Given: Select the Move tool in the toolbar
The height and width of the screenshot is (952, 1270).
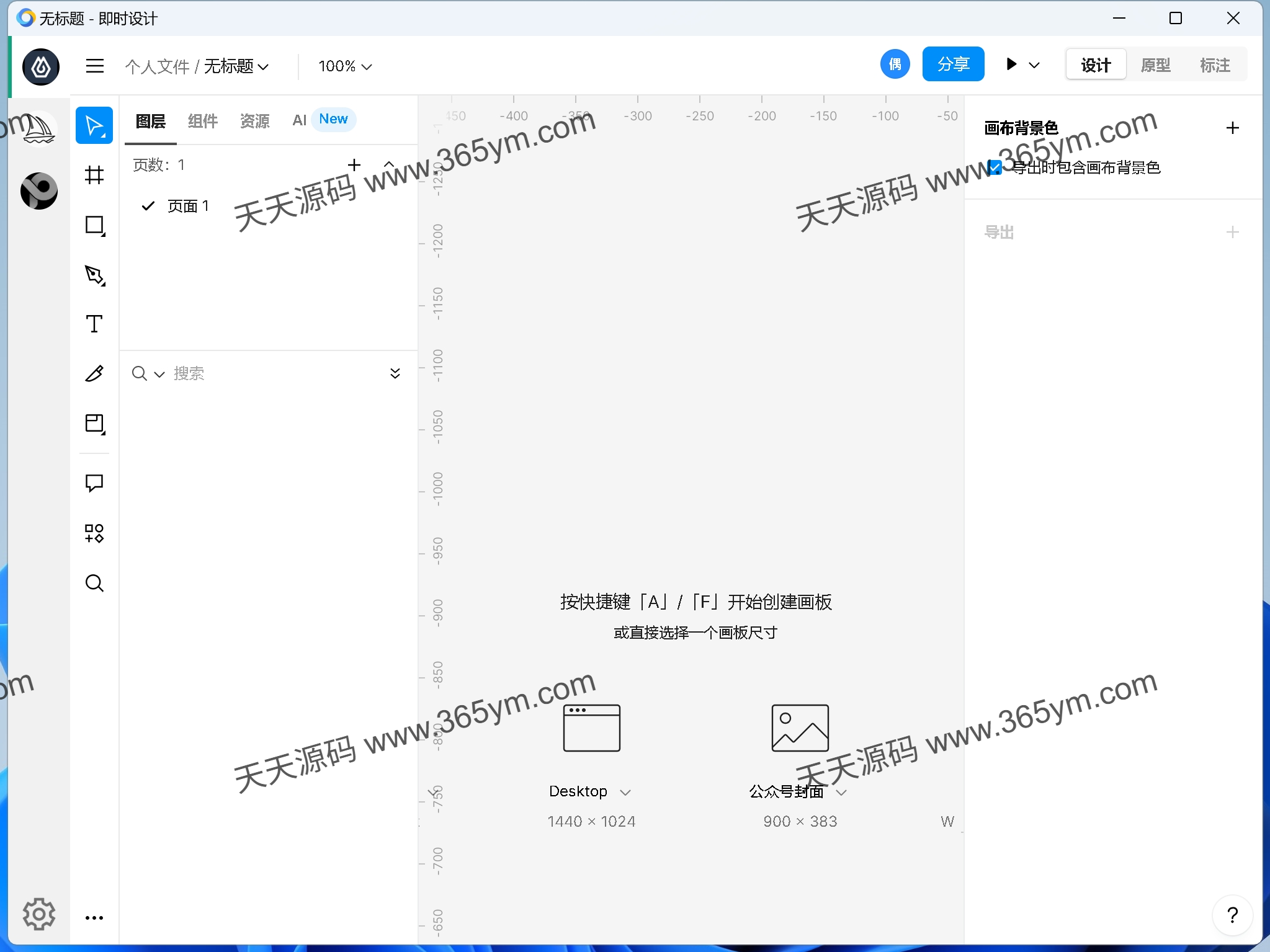Looking at the screenshot, I should 94,125.
